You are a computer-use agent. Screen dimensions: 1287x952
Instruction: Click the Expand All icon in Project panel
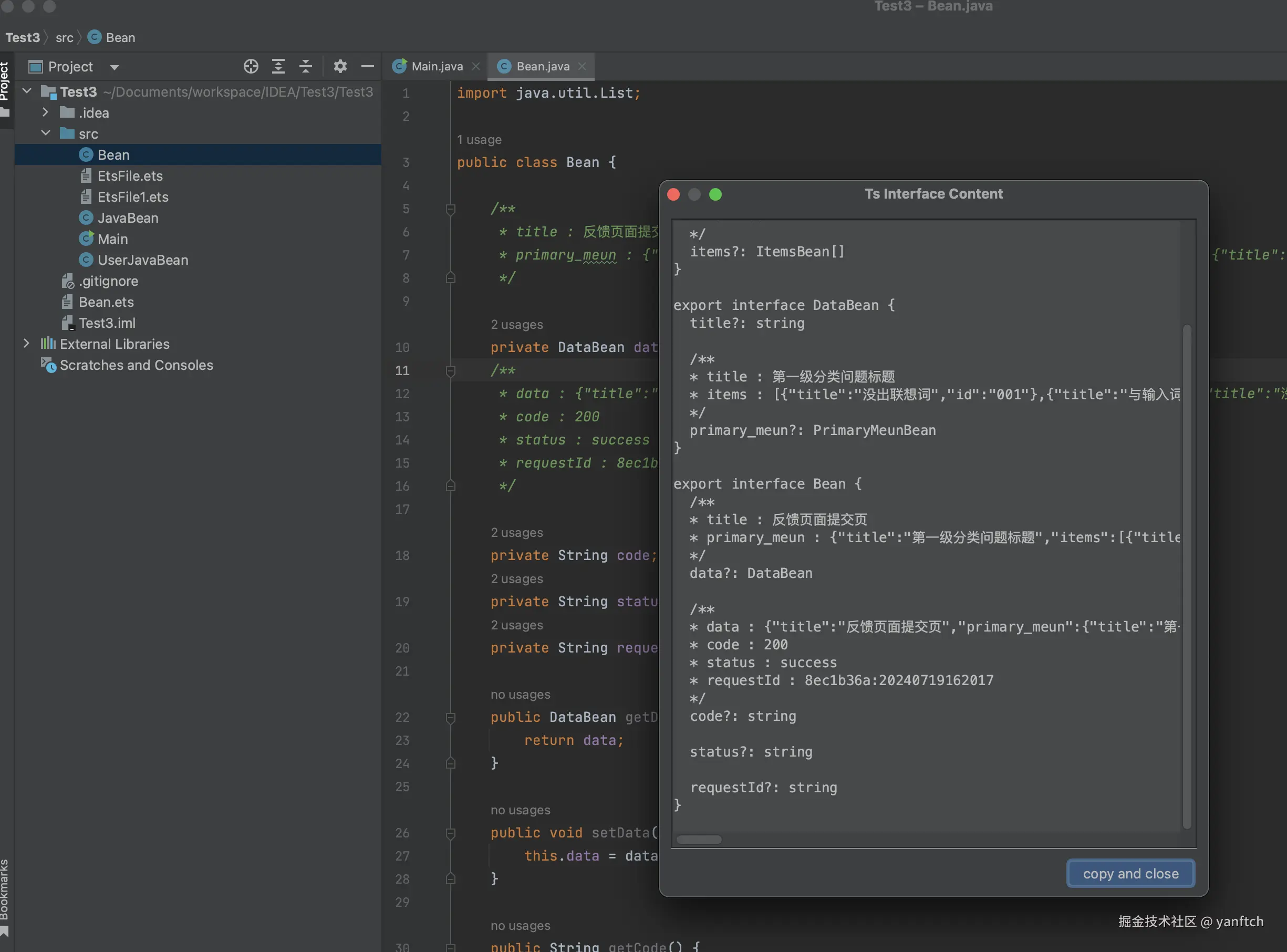pyautogui.click(x=278, y=66)
